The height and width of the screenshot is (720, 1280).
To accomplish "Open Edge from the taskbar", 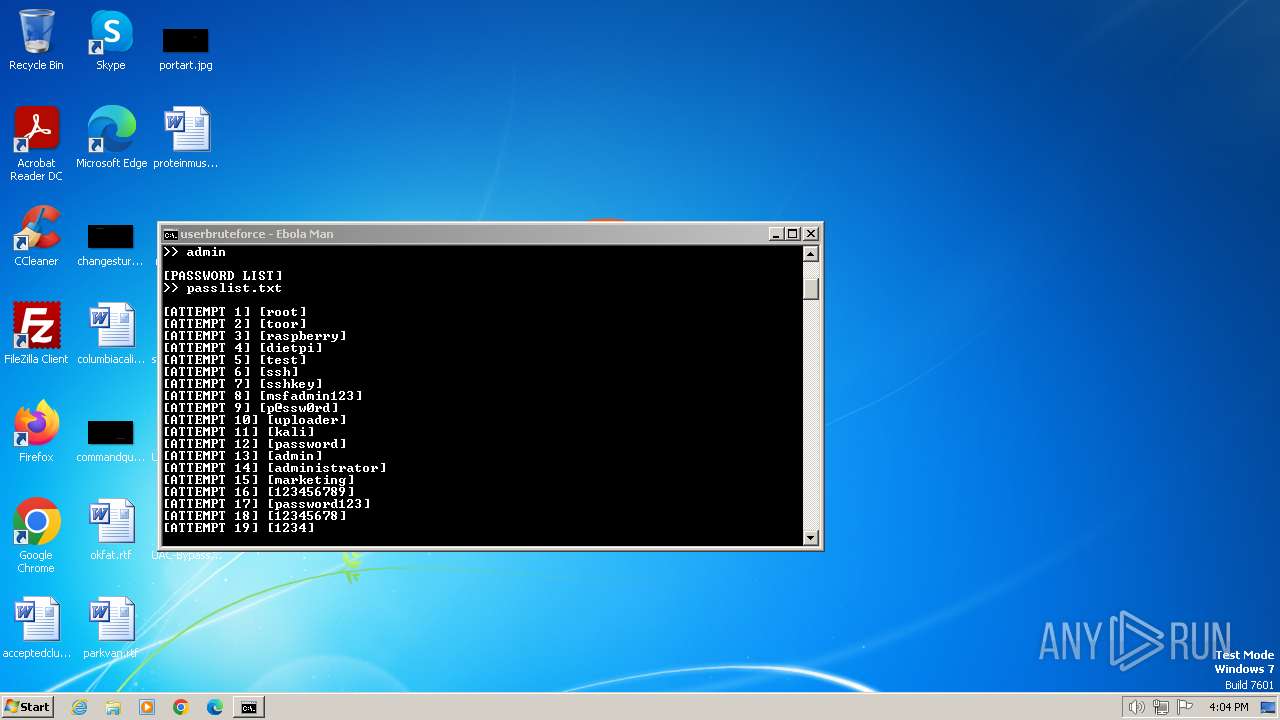I will pyautogui.click(x=215, y=707).
